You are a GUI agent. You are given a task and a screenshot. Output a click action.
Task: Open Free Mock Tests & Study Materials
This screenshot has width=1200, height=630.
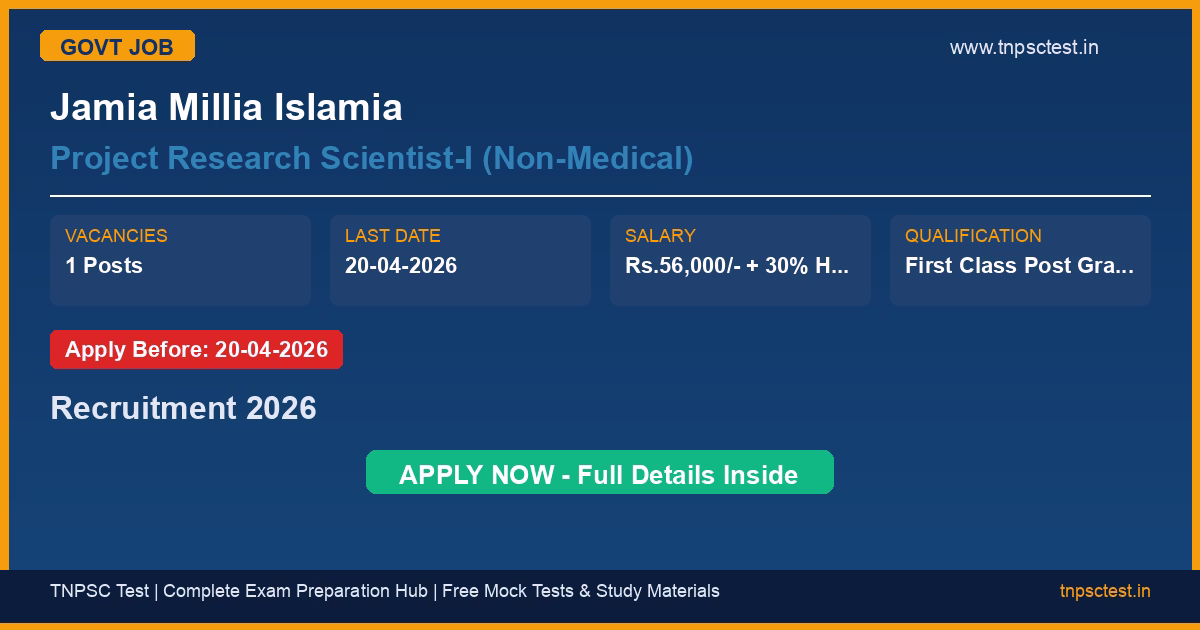(580, 591)
